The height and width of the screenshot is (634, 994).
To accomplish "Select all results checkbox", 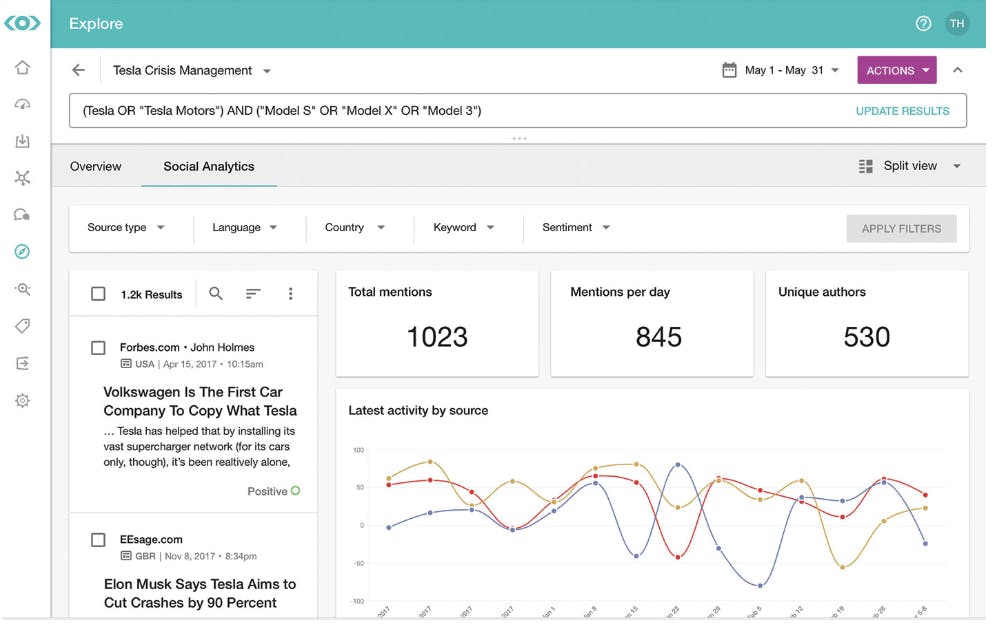I will [x=98, y=294].
